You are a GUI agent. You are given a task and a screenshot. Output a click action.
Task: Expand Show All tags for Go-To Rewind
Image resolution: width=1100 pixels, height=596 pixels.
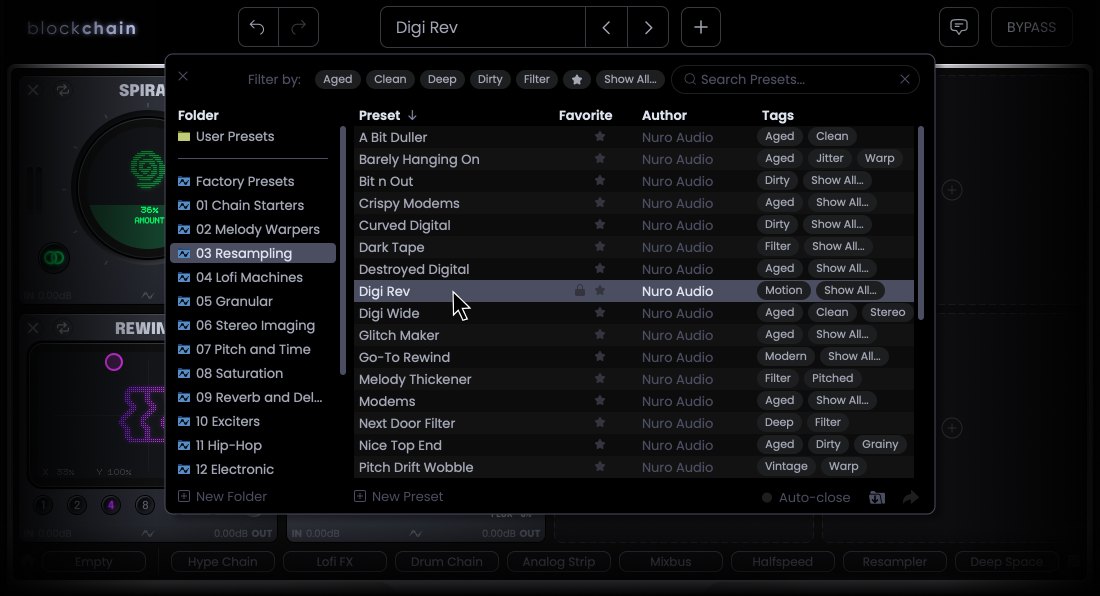854,356
